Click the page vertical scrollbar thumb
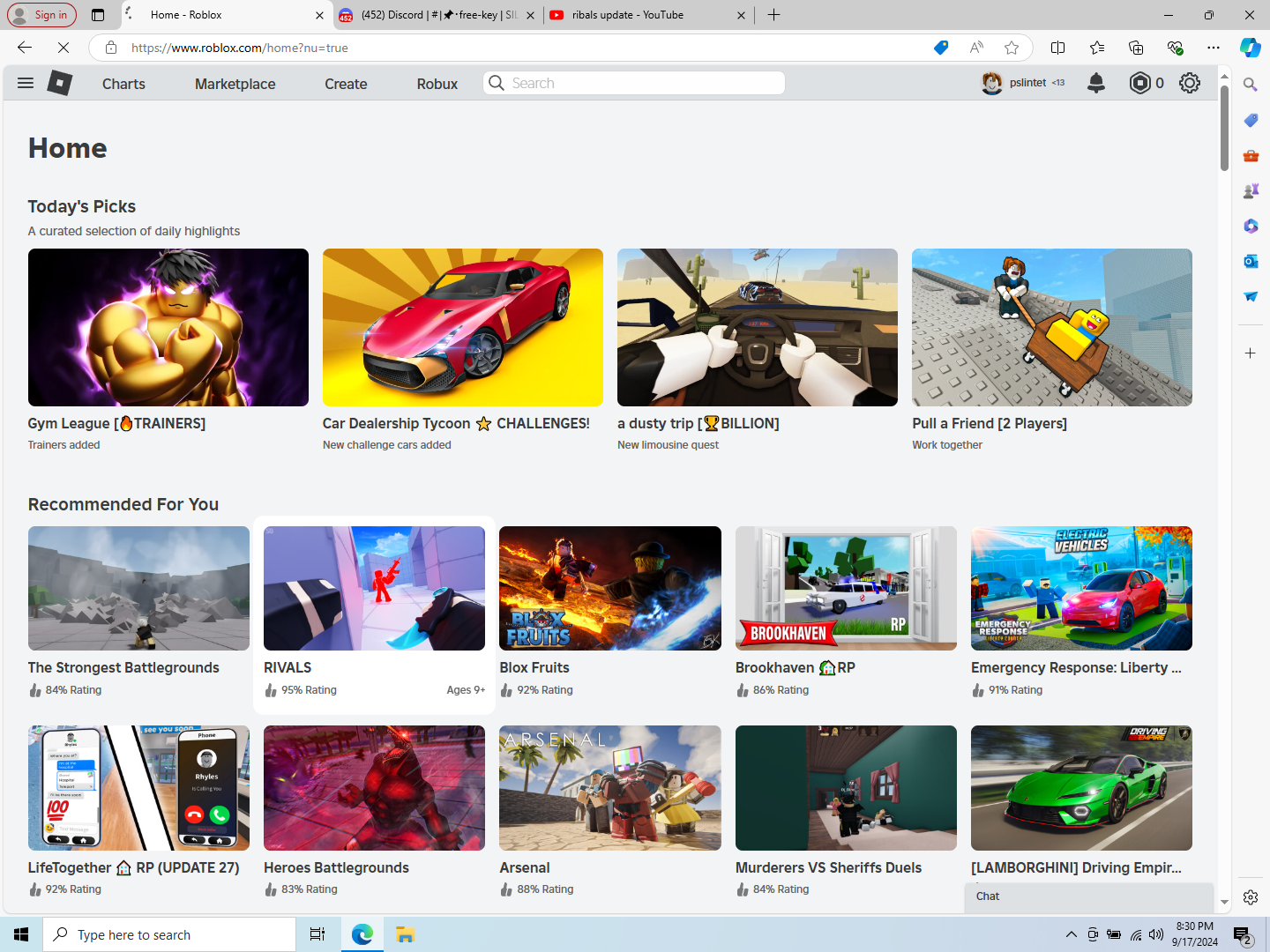Screen dimensions: 1270x952 tap(1224, 128)
